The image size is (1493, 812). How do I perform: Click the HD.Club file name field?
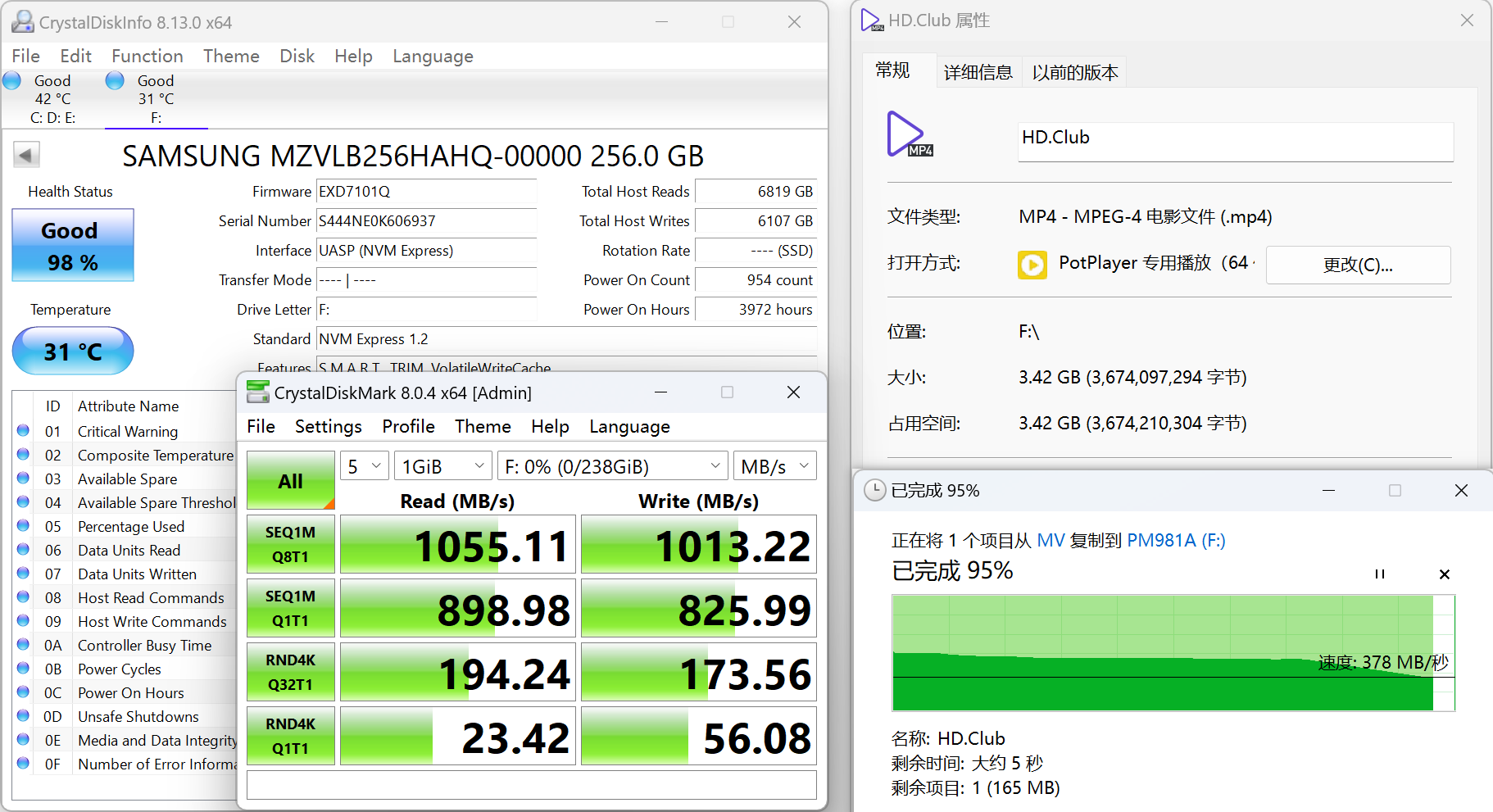click(x=1236, y=142)
